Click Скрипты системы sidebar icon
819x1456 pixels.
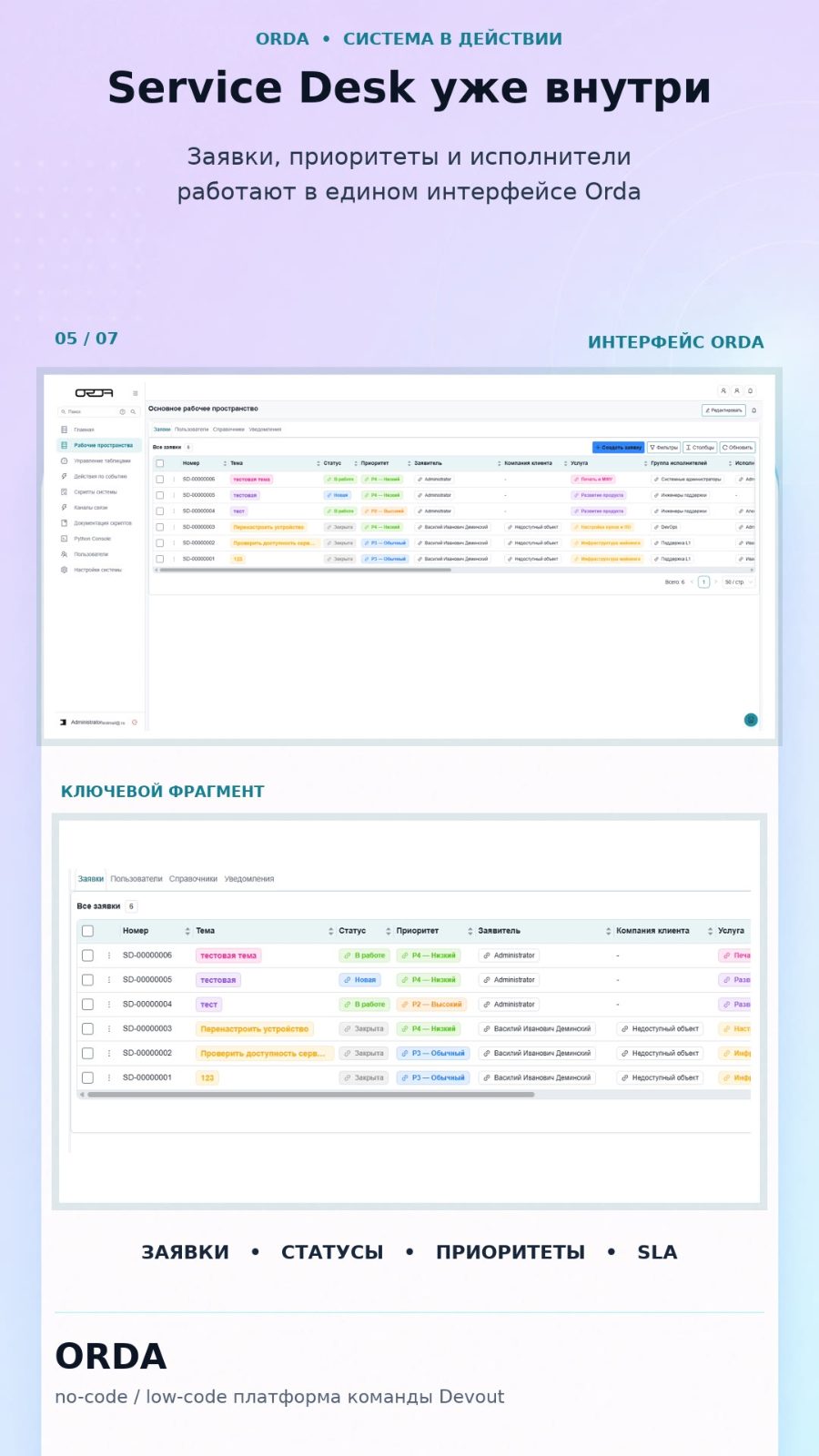click(x=64, y=491)
